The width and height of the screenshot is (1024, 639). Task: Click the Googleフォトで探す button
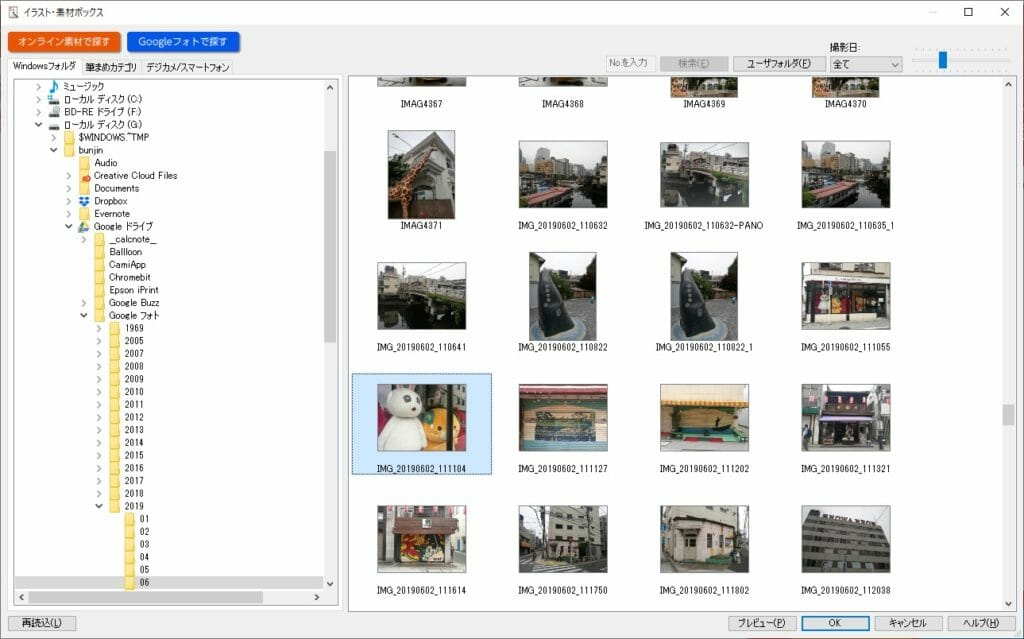(x=183, y=42)
